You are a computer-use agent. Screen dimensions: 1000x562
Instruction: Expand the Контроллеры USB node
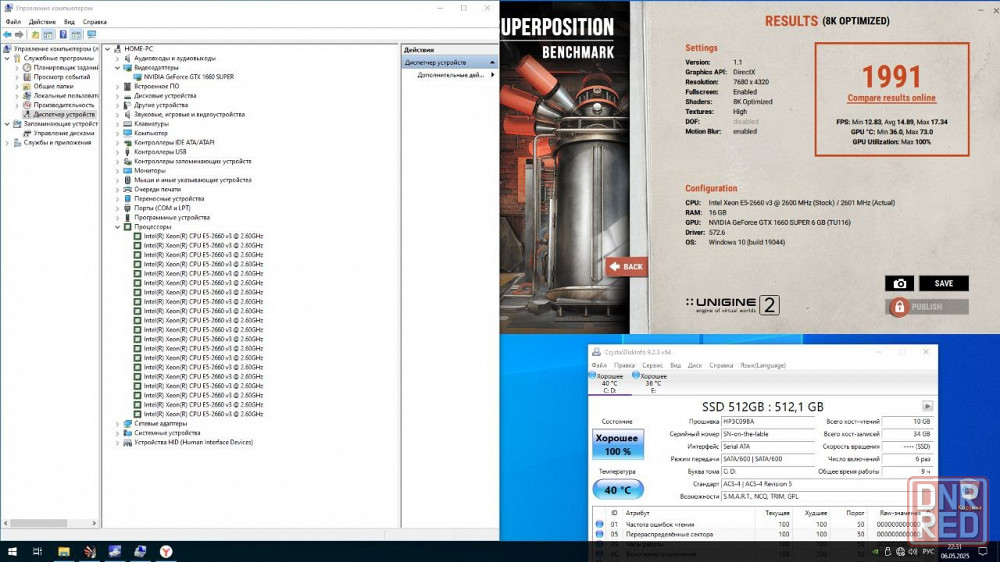117,152
